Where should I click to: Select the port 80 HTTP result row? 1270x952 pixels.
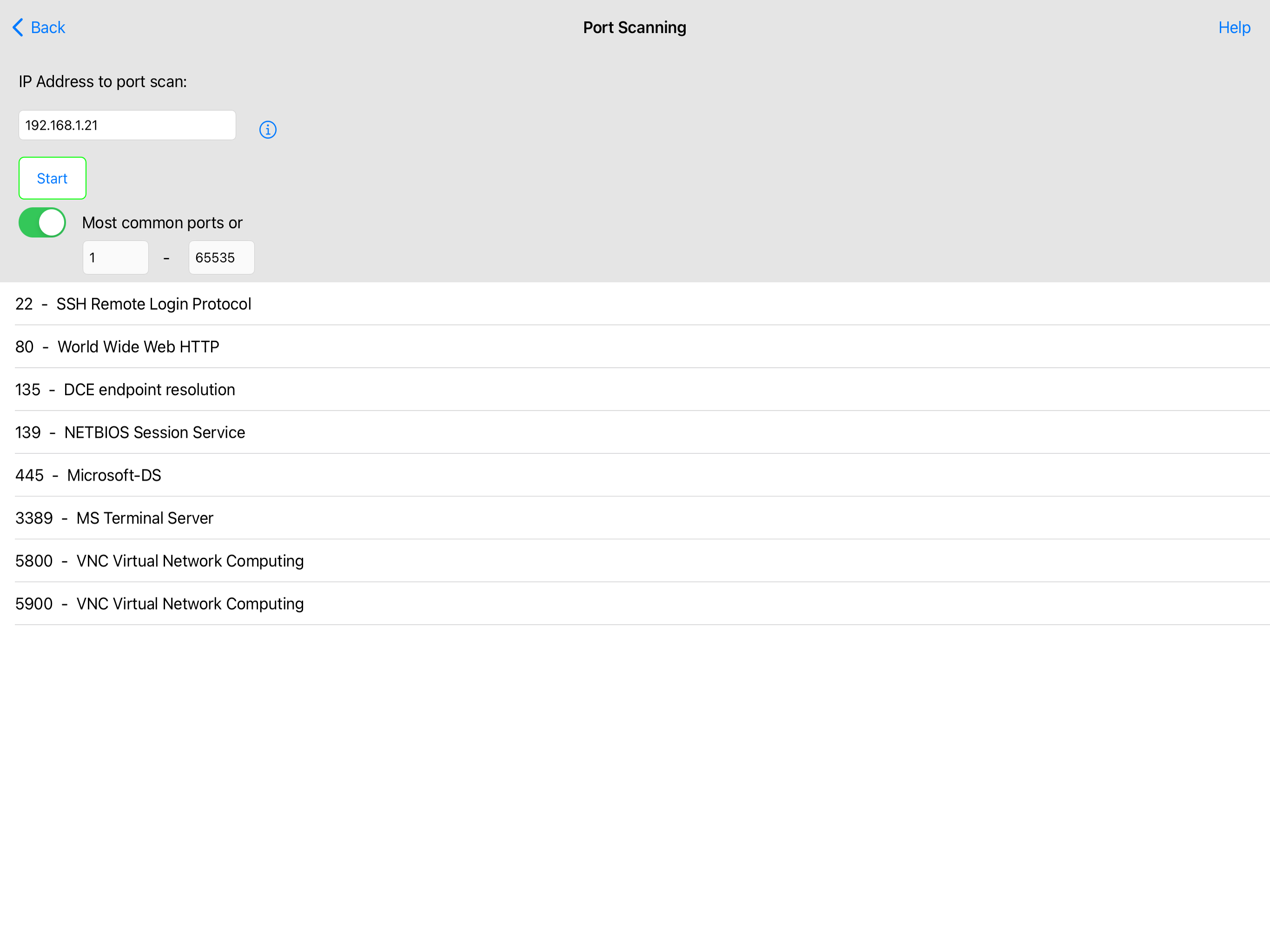click(117, 347)
